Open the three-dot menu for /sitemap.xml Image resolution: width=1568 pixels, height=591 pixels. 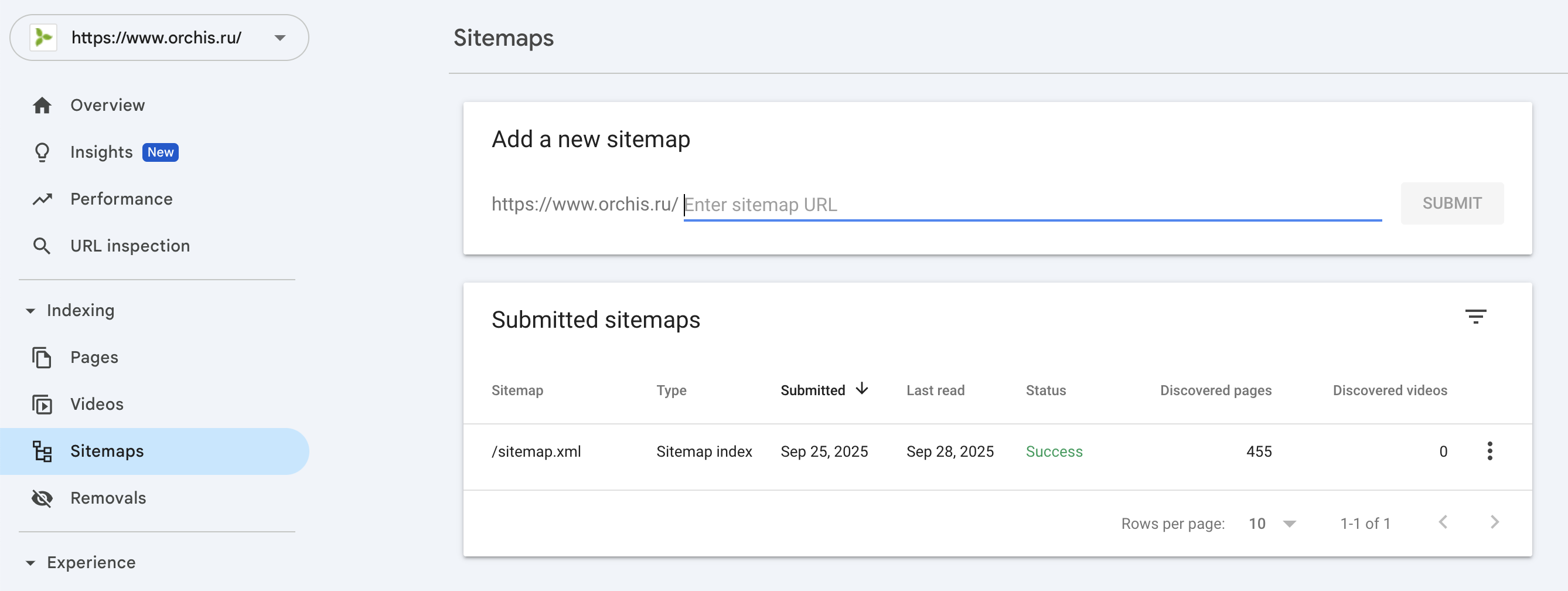[x=1489, y=451]
